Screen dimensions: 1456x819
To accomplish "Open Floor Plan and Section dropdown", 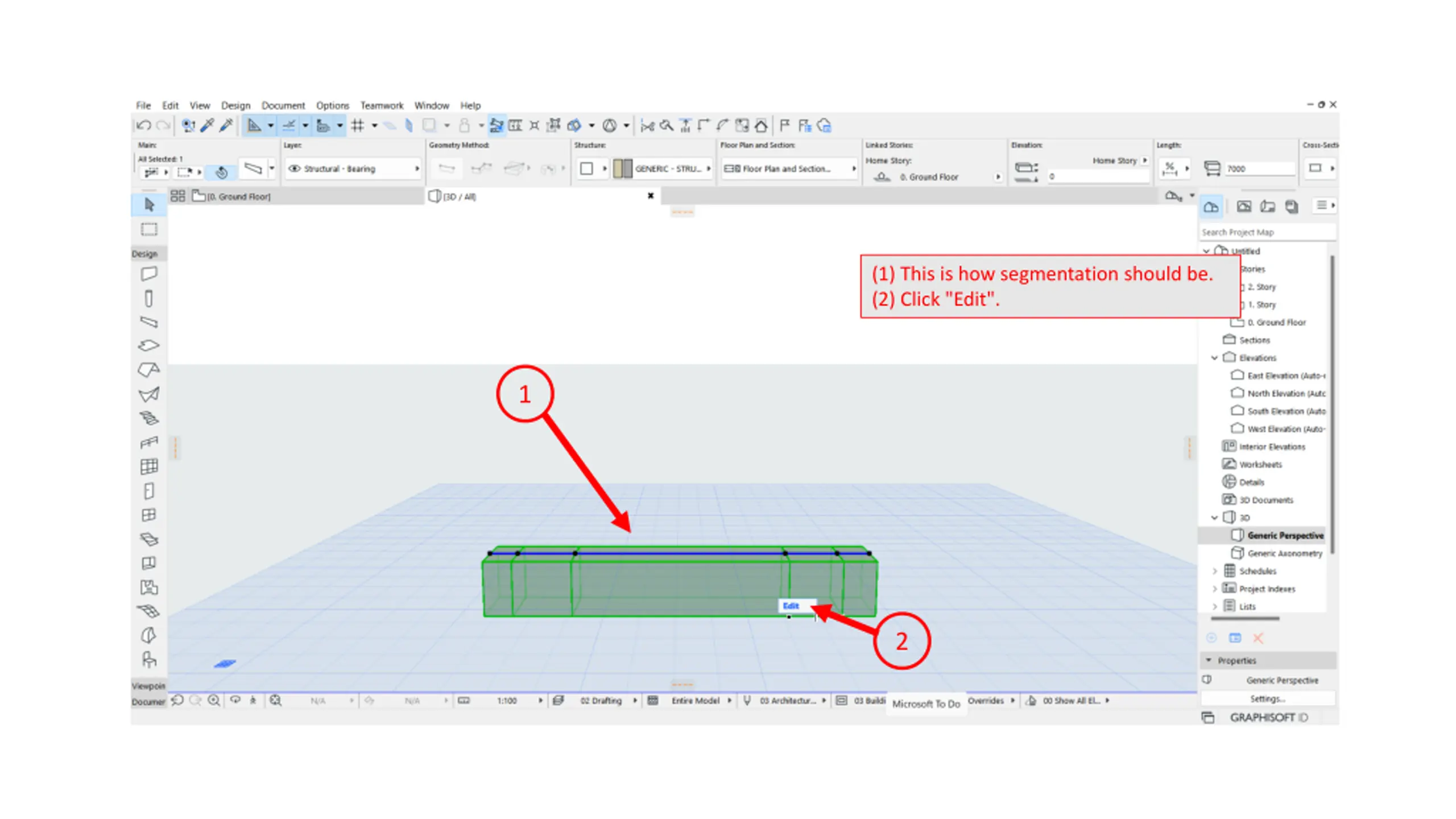I will tap(789, 168).
